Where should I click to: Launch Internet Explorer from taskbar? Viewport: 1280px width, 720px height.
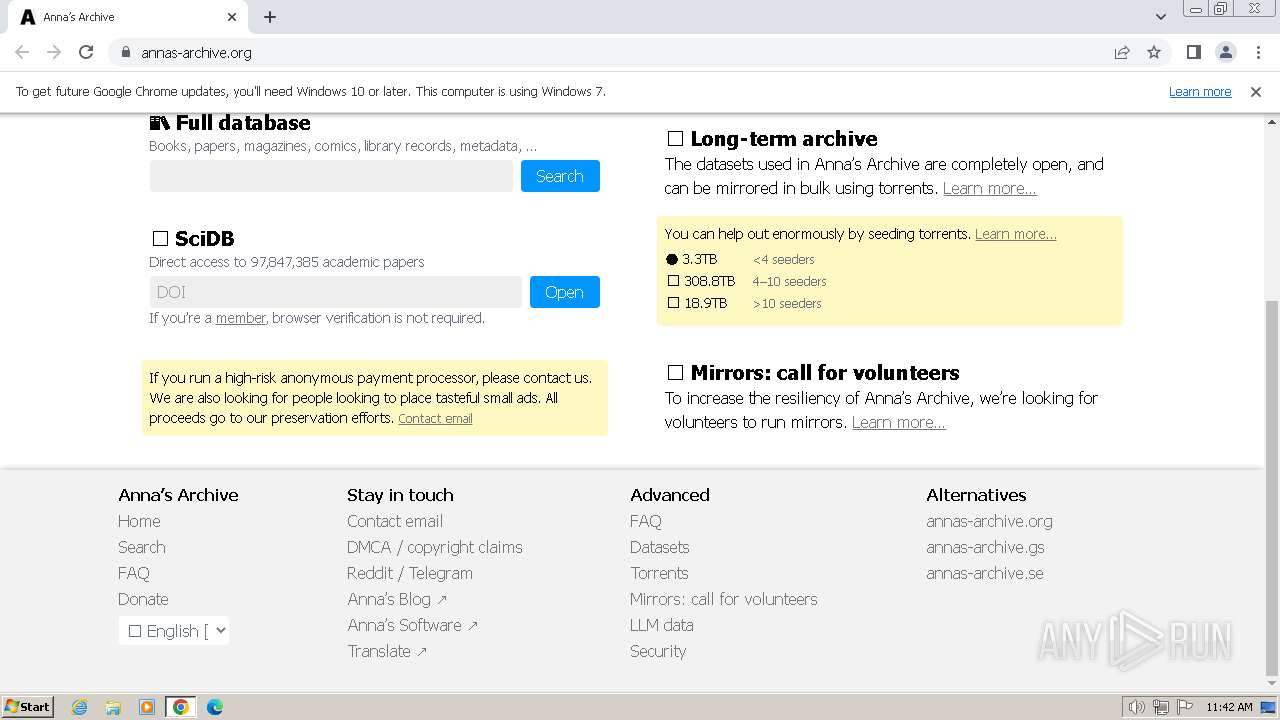pos(79,707)
